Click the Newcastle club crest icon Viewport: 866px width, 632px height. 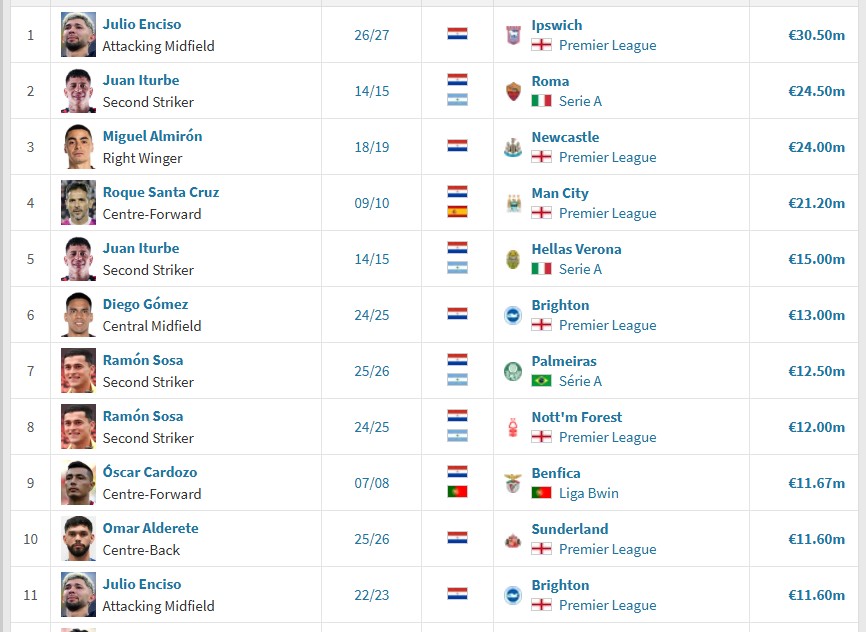[513, 147]
